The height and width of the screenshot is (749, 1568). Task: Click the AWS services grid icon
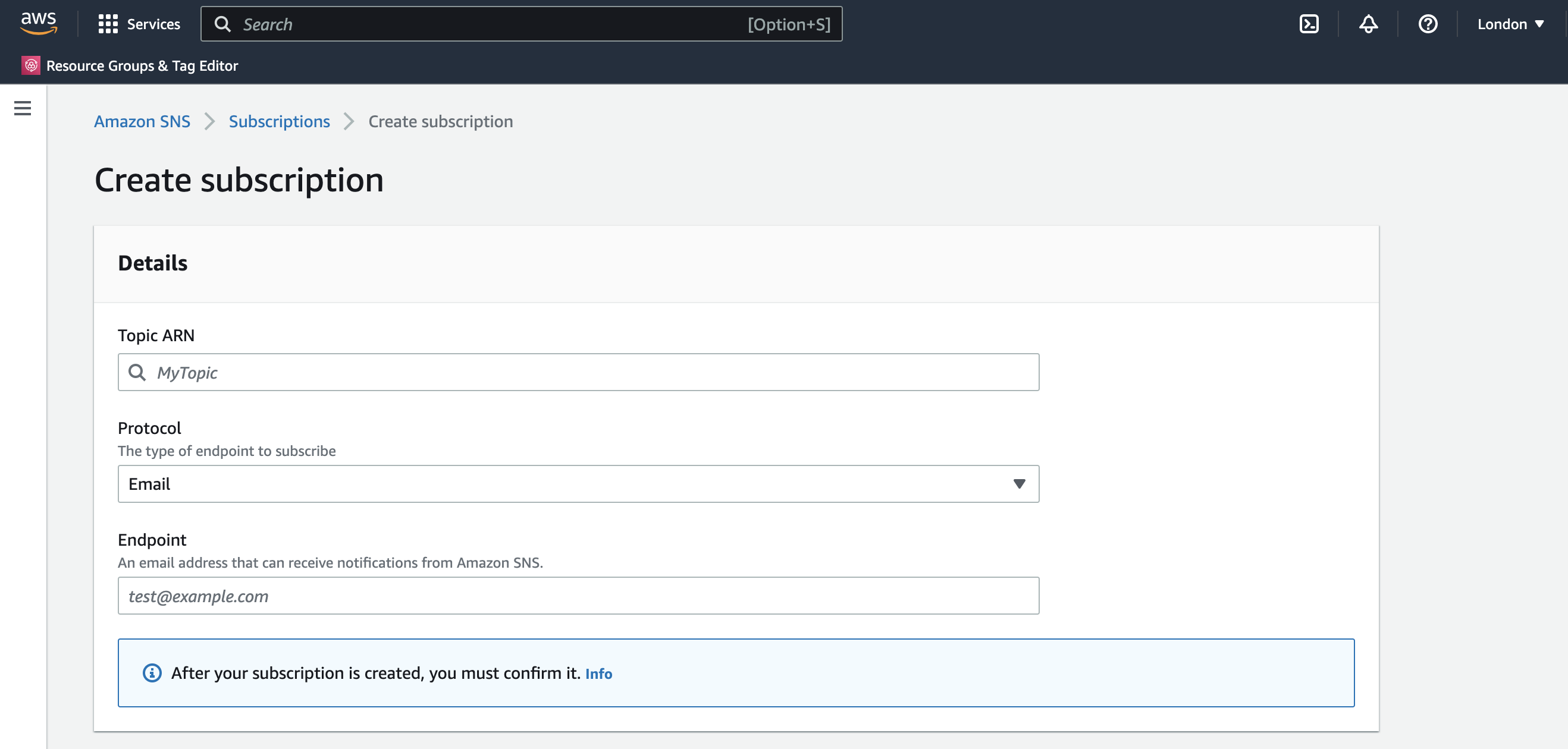pyautogui.click(x=107, y=24)
